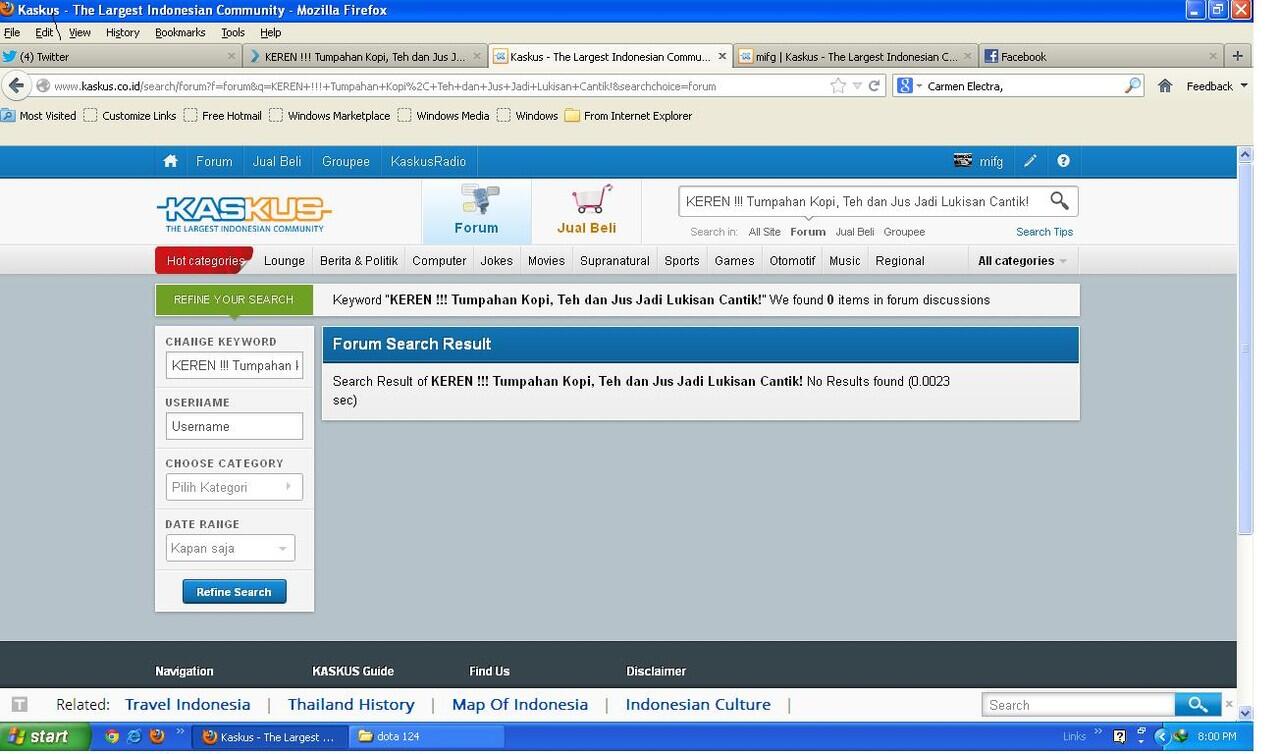Click the Kaskus home icon
1280x754 pixels.
(x=171, y=161)
